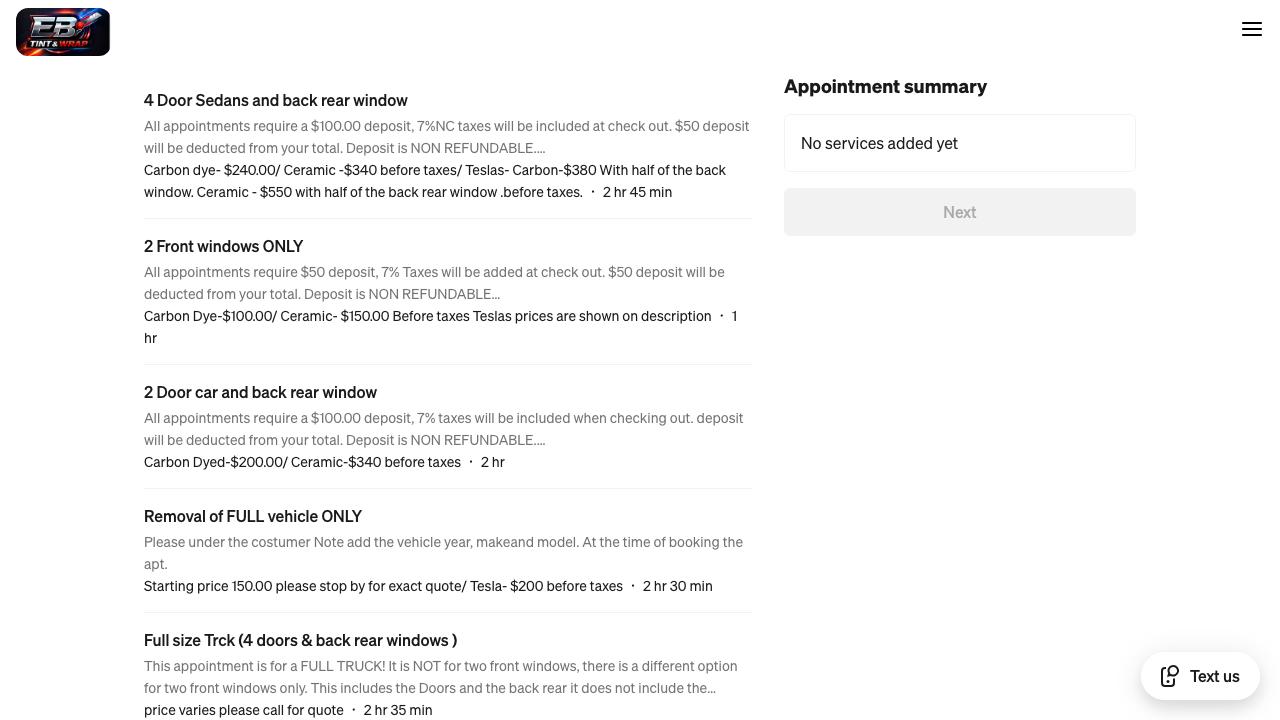
Task: Select 4 Door Sedans and back rear window
Action: (x=276, y=100)
